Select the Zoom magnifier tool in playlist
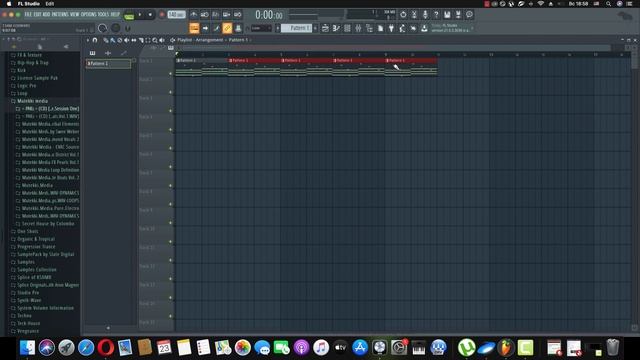640x360 pixels. [155, 40]
